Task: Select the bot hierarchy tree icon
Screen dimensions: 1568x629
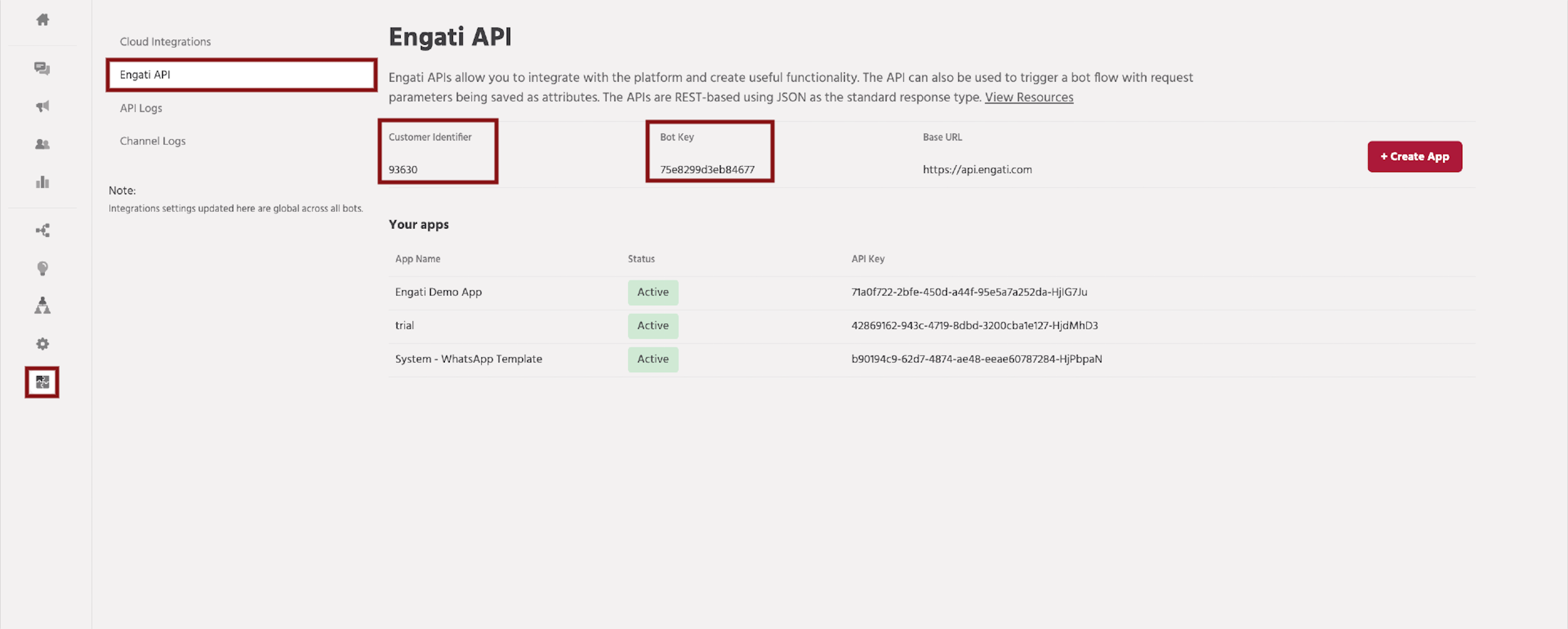Action: click(42, 306)
